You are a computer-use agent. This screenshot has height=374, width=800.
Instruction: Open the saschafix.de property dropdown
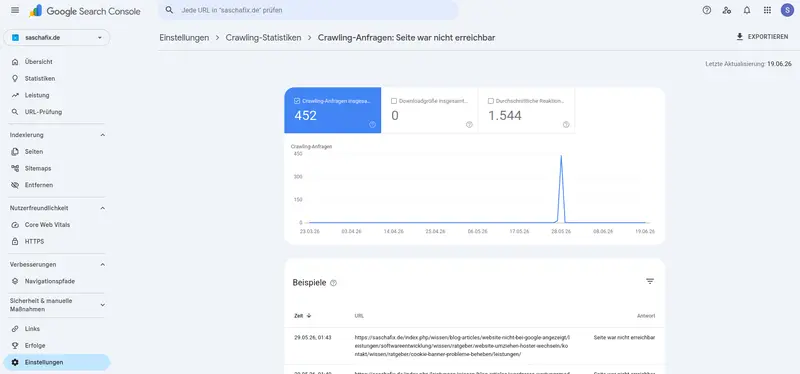57,38
